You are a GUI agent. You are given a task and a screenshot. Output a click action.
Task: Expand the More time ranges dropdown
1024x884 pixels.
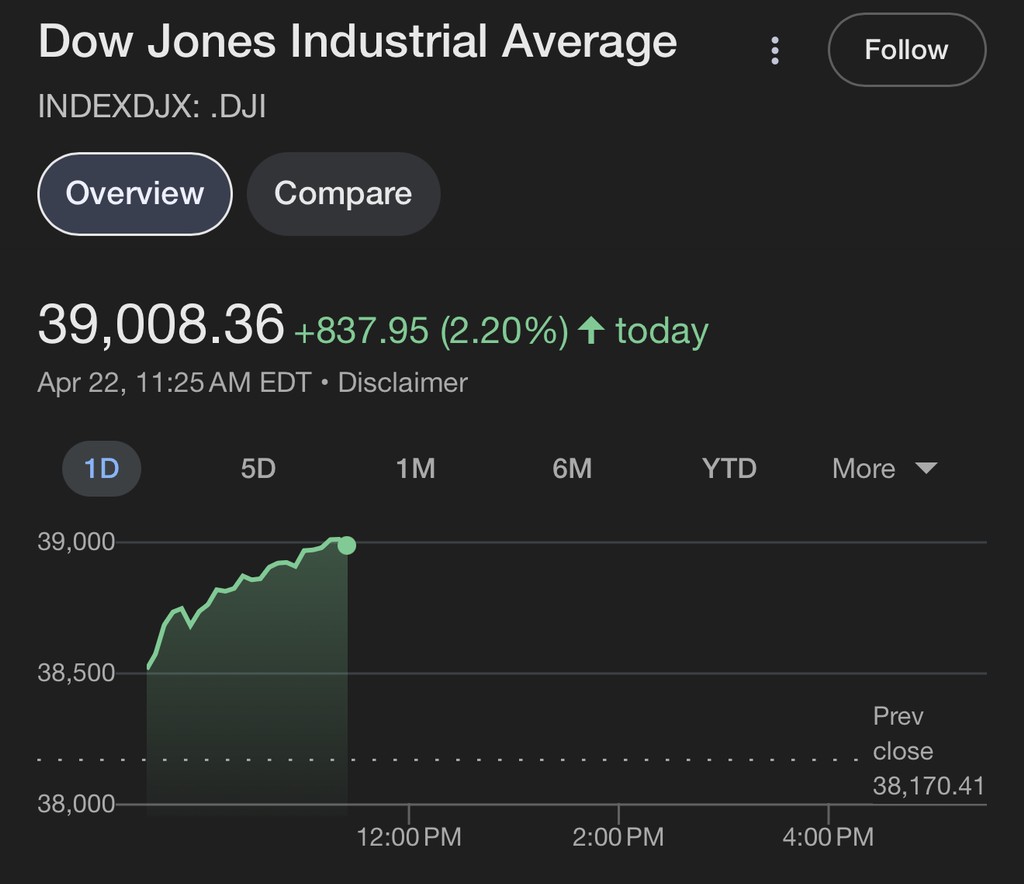coord(883,468)
